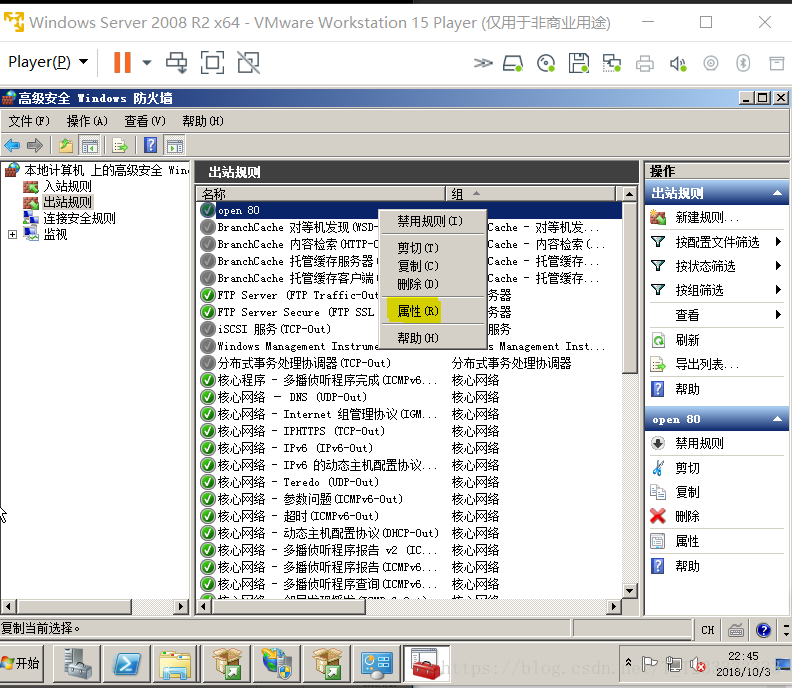792x688 pixels.
Task: Toggle VMware Unity mode icon
Action: tap(249, 63)
